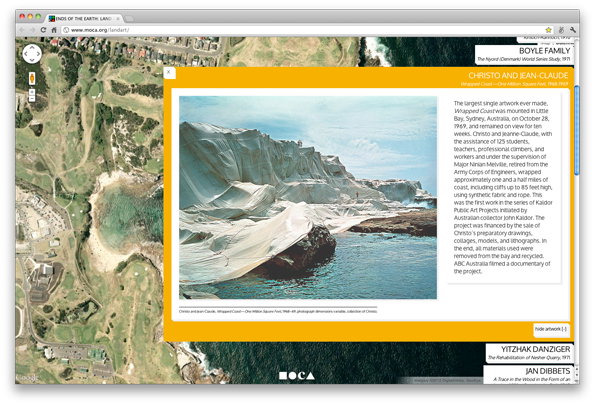Open the Yitzhak Danziger entry
The width and height of the screenshot is (595, 405).
tap(529, 353)
